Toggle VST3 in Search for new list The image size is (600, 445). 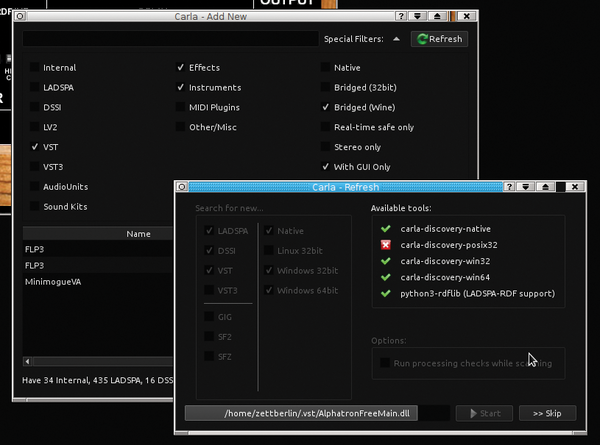click(x=209, y=290)
